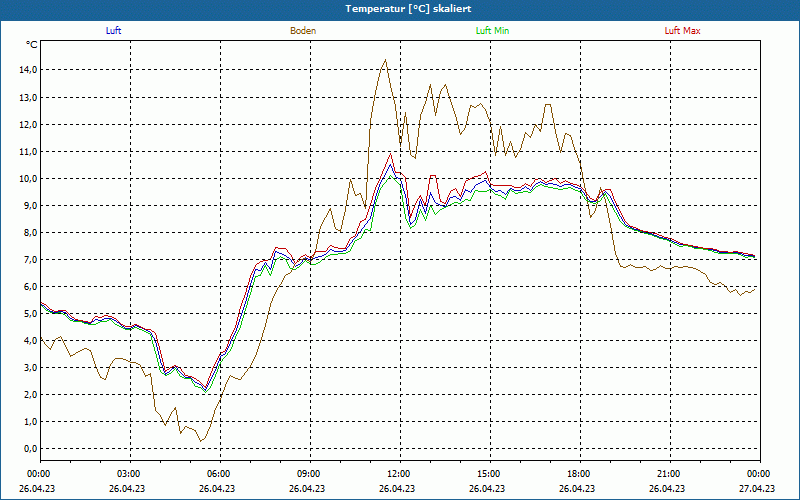Click the 'Luft Max' legend label
Image resolution: width=800 pixels, height=500 pixels.
pyautogui.click(x=682, y=31)
